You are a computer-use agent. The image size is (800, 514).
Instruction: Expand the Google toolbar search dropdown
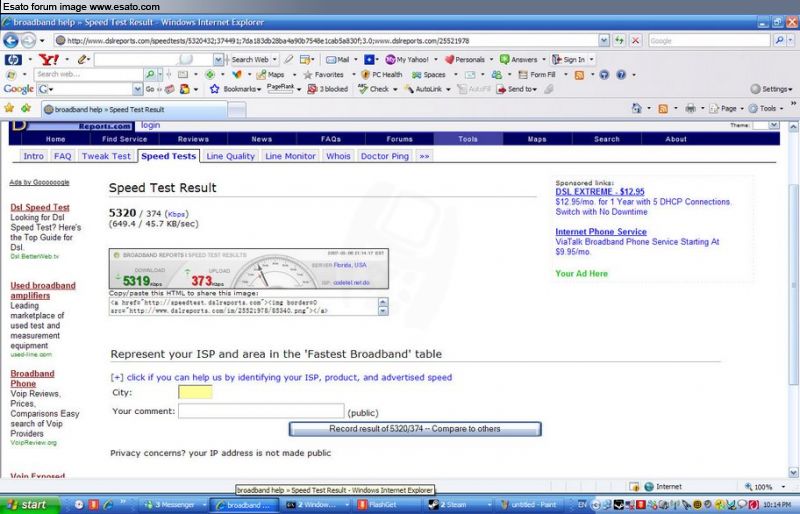pyautogui.click(x=137, y=89)
